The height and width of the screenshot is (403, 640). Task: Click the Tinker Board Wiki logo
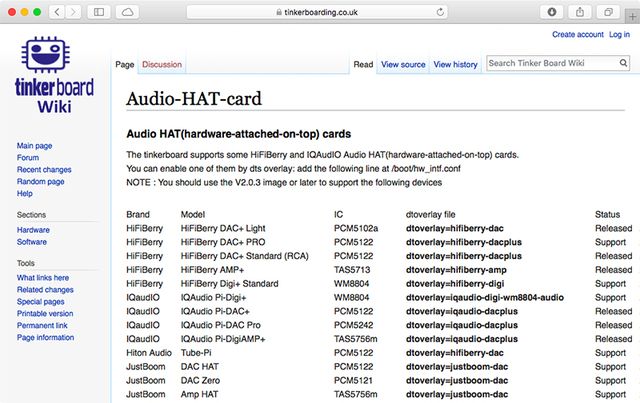pos(54,77)
